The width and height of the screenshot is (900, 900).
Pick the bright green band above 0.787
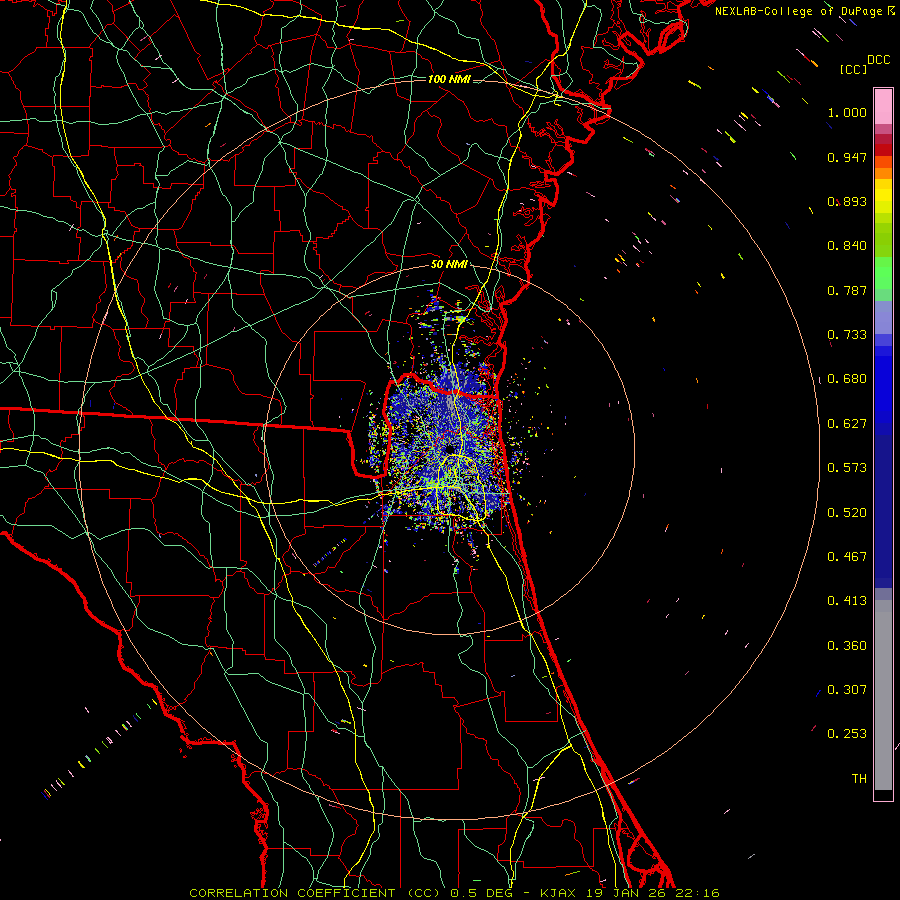click(x=883, y=273)
